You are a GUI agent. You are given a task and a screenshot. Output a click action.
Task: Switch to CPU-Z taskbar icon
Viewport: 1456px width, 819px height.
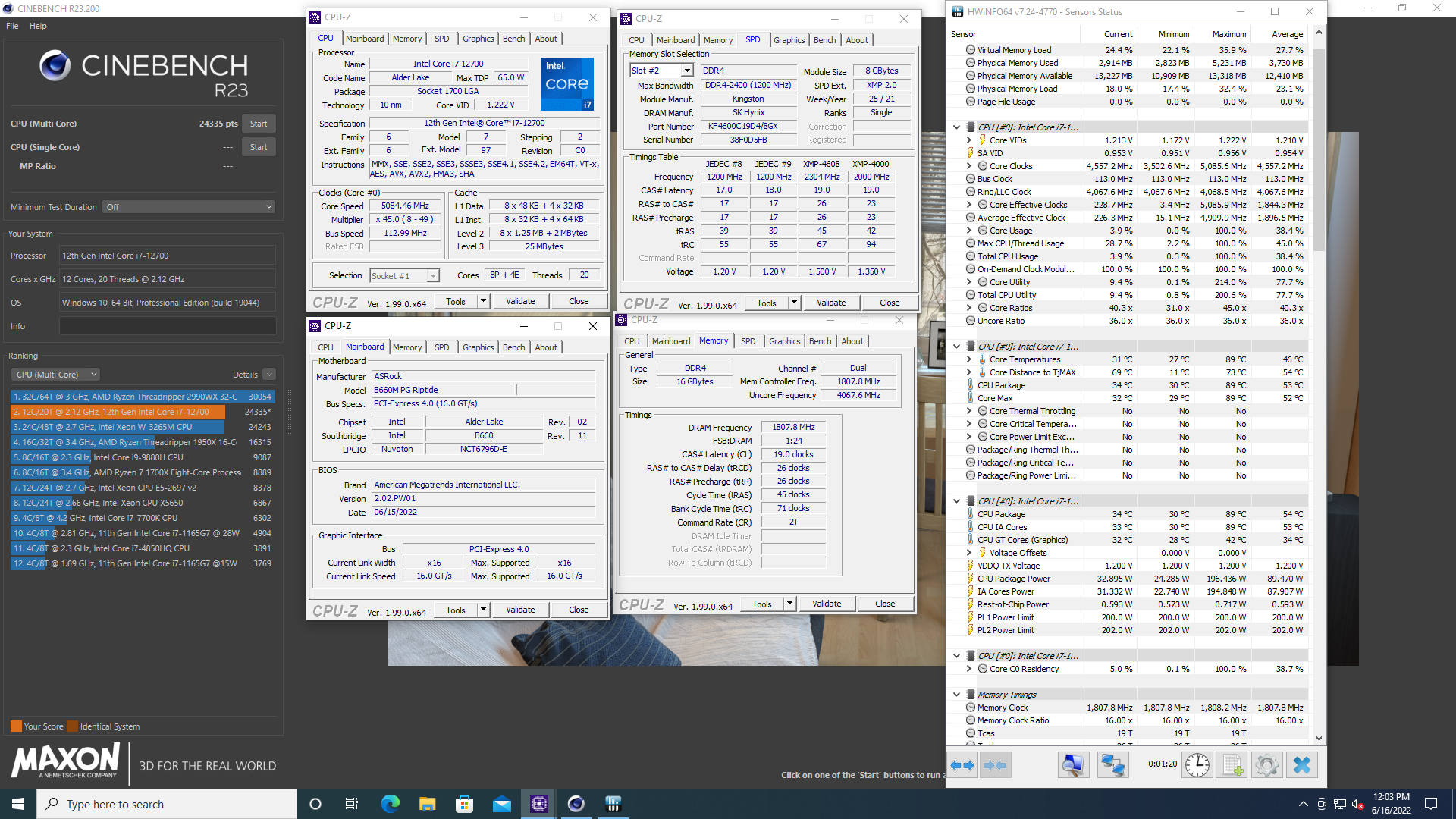point(538,804)
